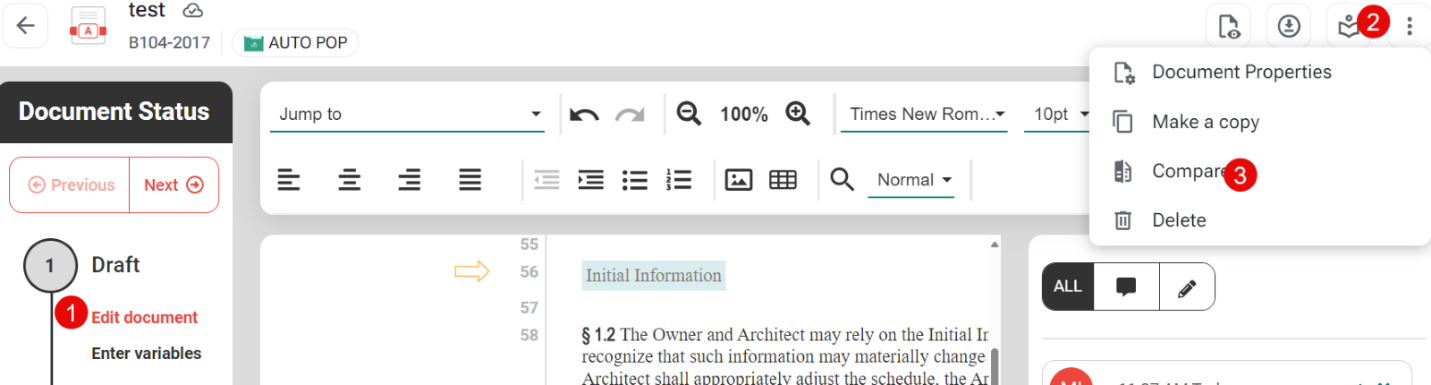The image size is (1431, 385).
Task: Justify text alignment
Action: point(470,180)
